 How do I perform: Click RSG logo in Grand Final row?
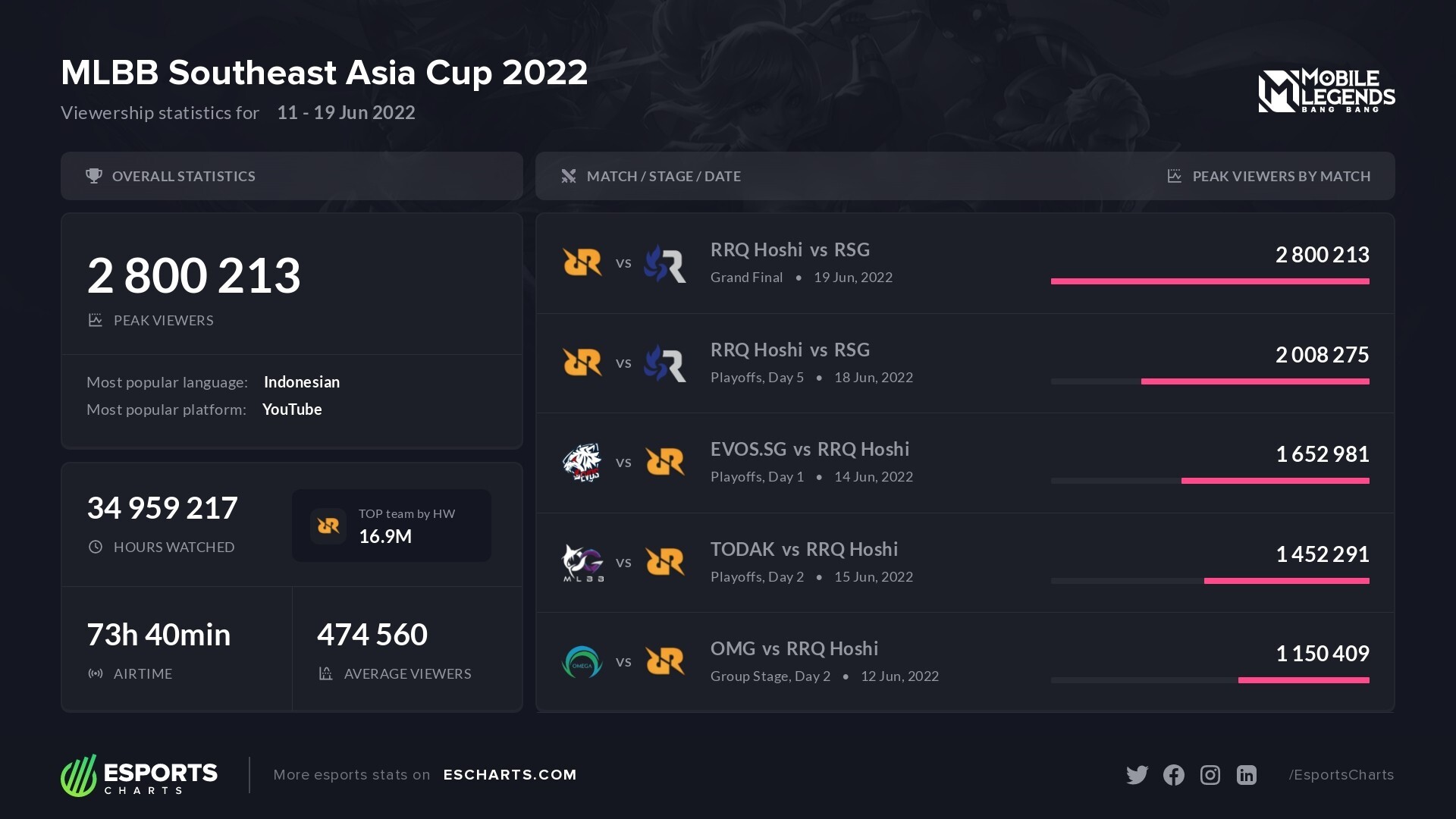click(665, 263)
